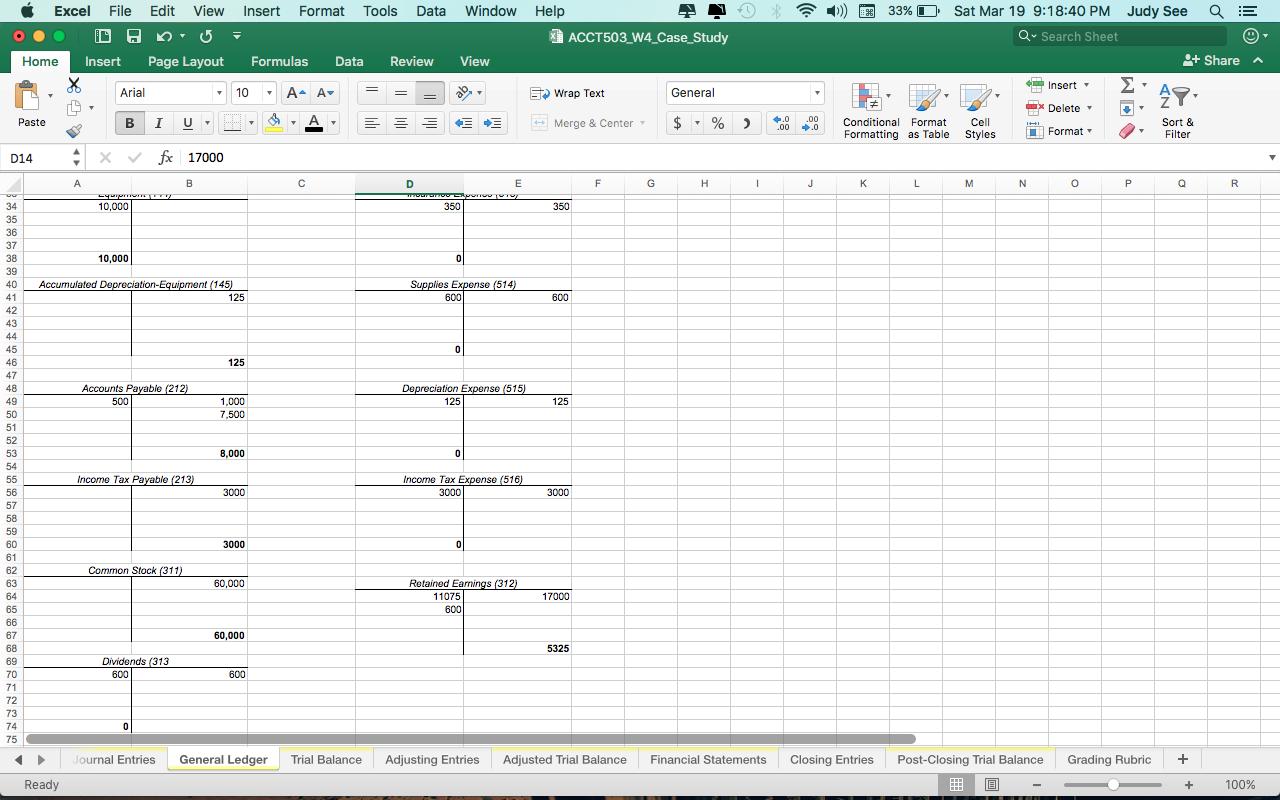Open the Financial Statements sheet tab
Screen dimensions: 1280x800
point(708,760)
